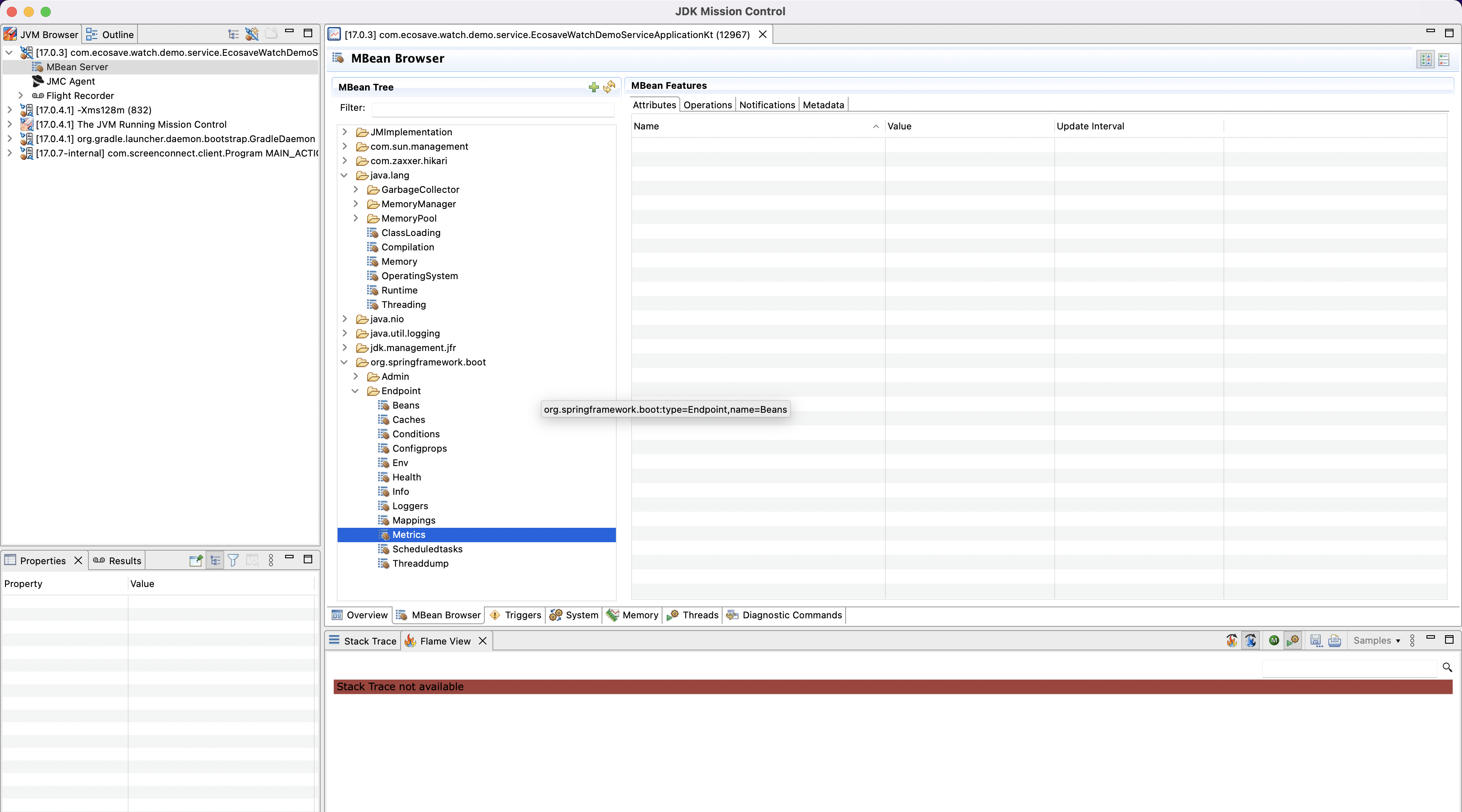Add a new MBean using the green plus icon
The image size is (1462, 812).
pos(593,88)
